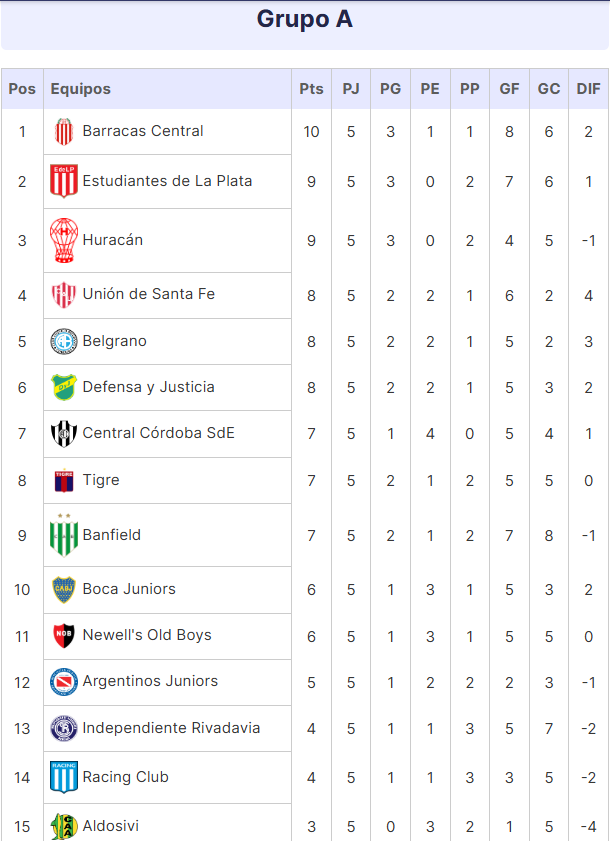Select the DIF column header
610x841 pixels.
(x=589, y=89)
